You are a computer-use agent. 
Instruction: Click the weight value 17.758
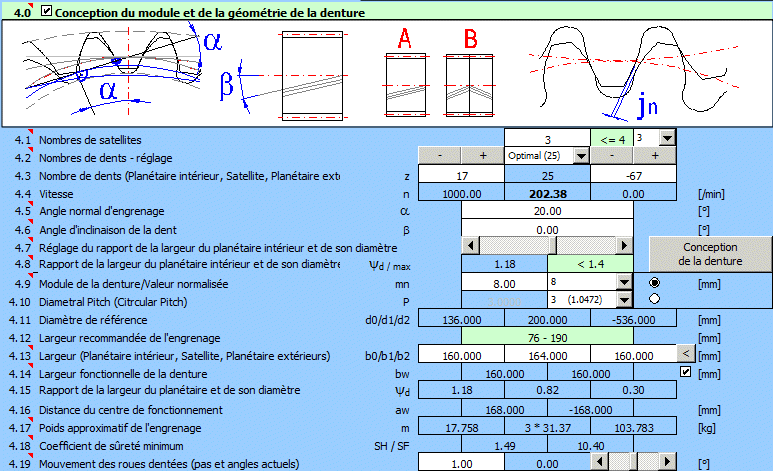tap(461, 428)
